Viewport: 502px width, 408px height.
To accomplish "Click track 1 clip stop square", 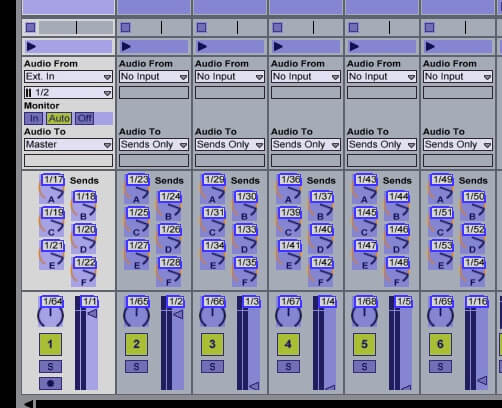I will coord(31,27).
